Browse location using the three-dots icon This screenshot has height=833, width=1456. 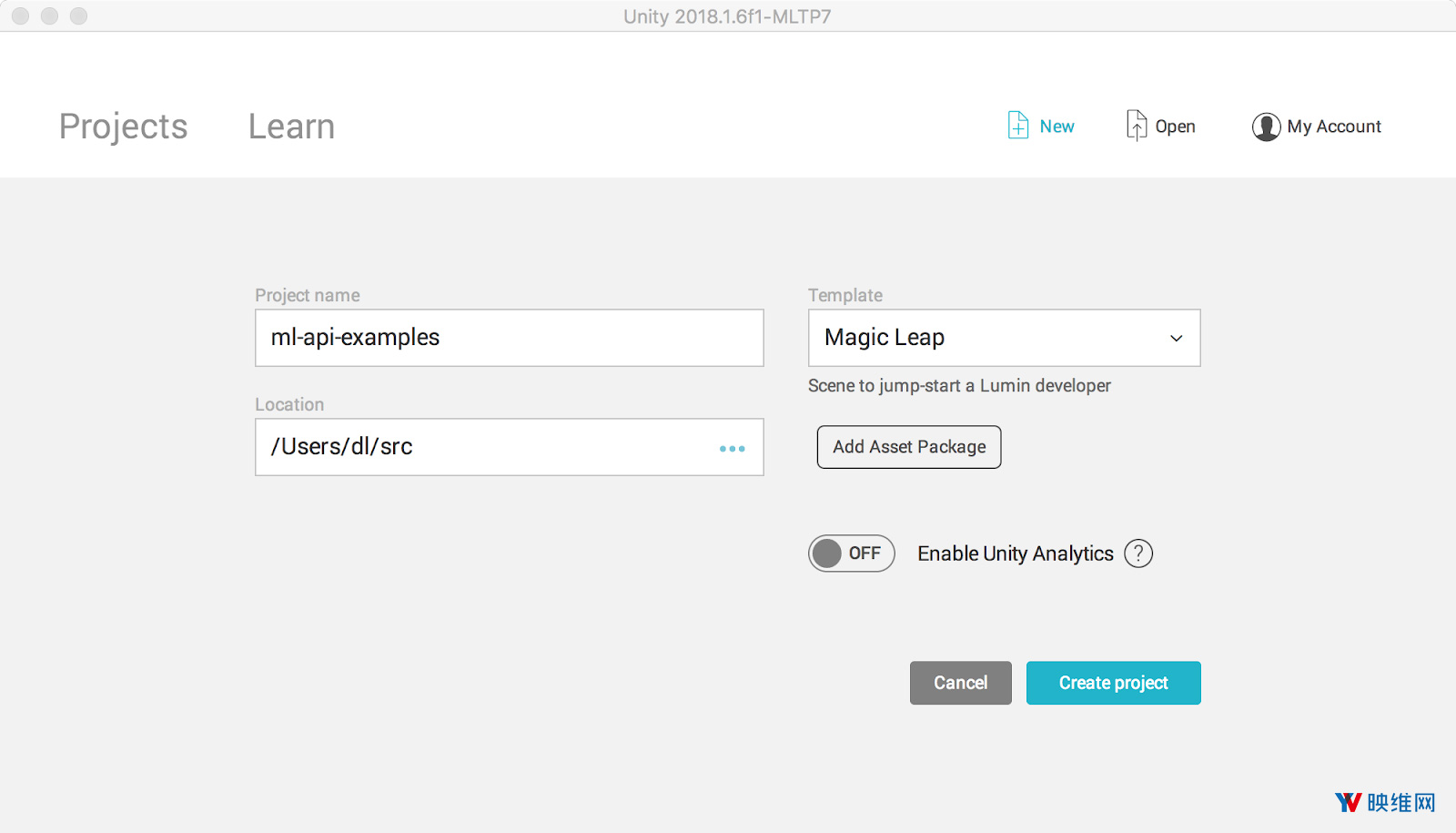click(x=732, y=448)
